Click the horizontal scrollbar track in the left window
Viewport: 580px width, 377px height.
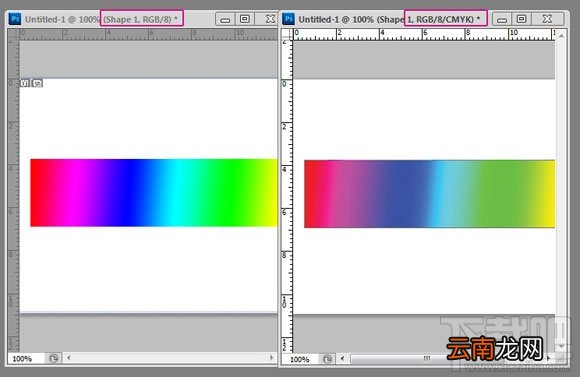pos(170,358)
